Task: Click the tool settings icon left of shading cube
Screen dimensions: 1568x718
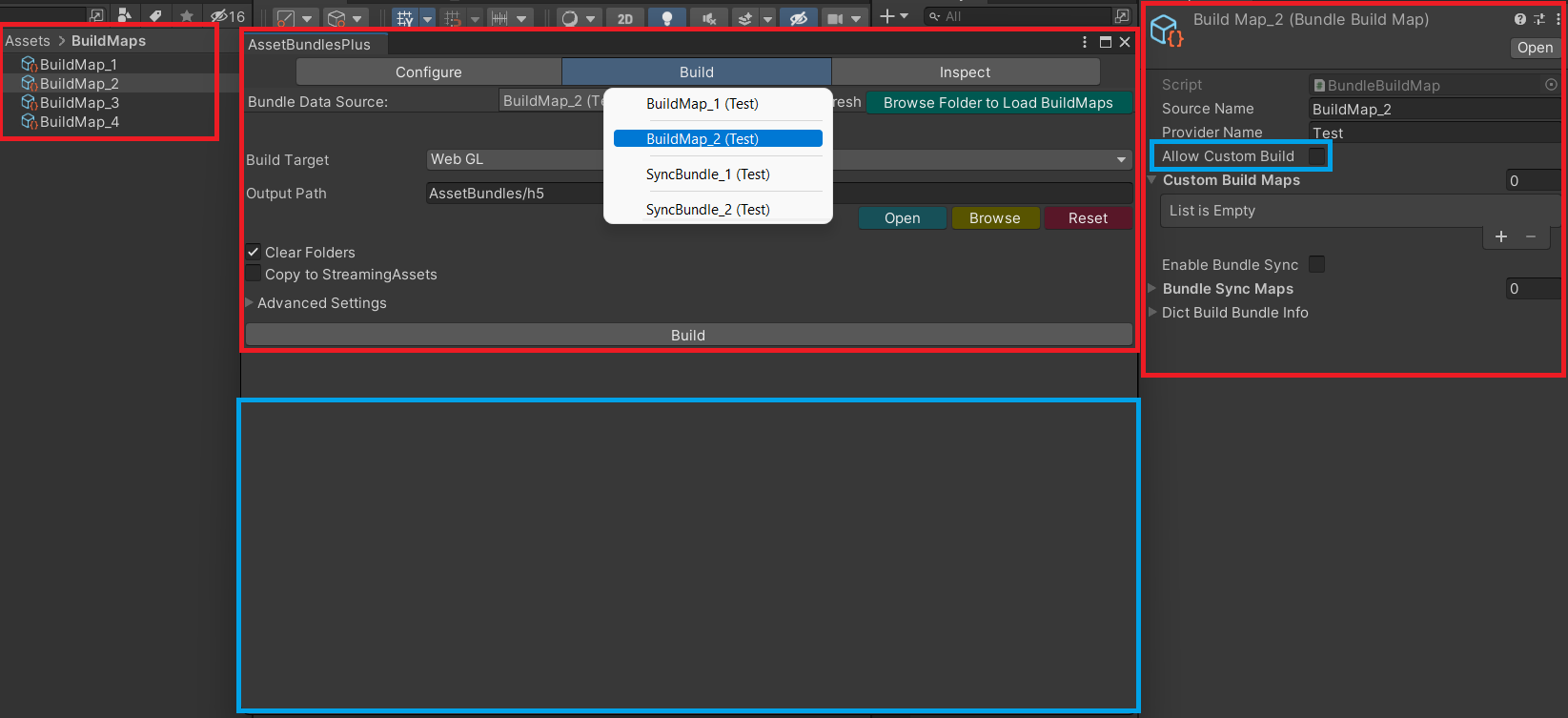Action: (285, 18)
